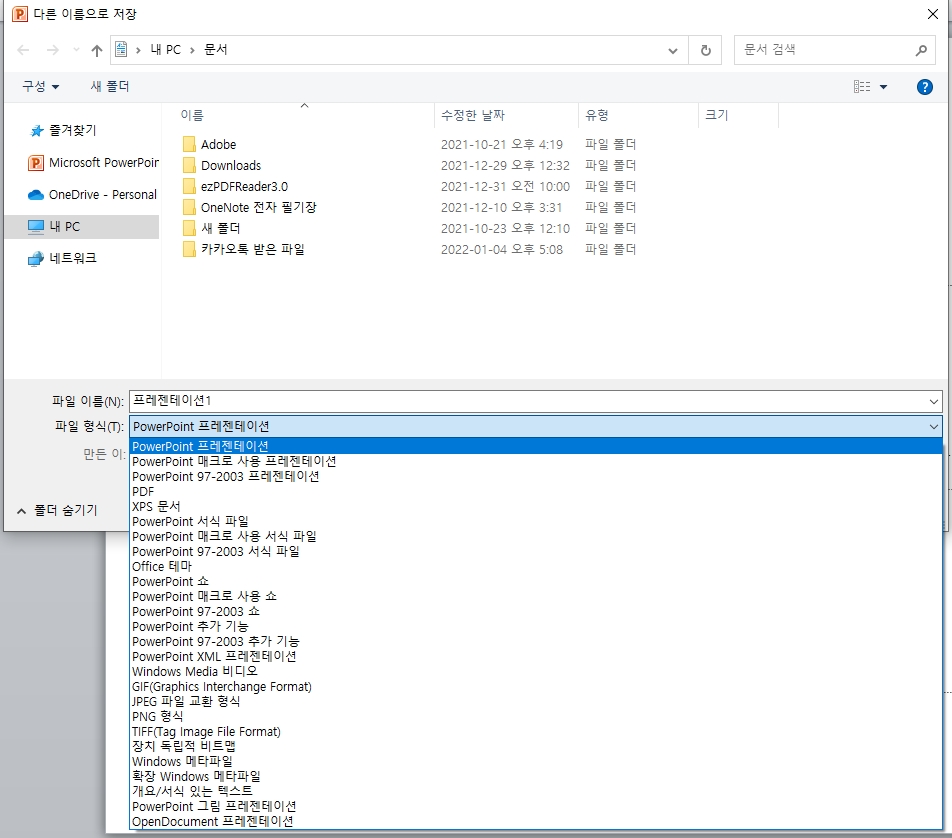Choose PowerPoint XML 프레젠테이션 format
This screenshot has height=838, width=952.
point(536,656)
